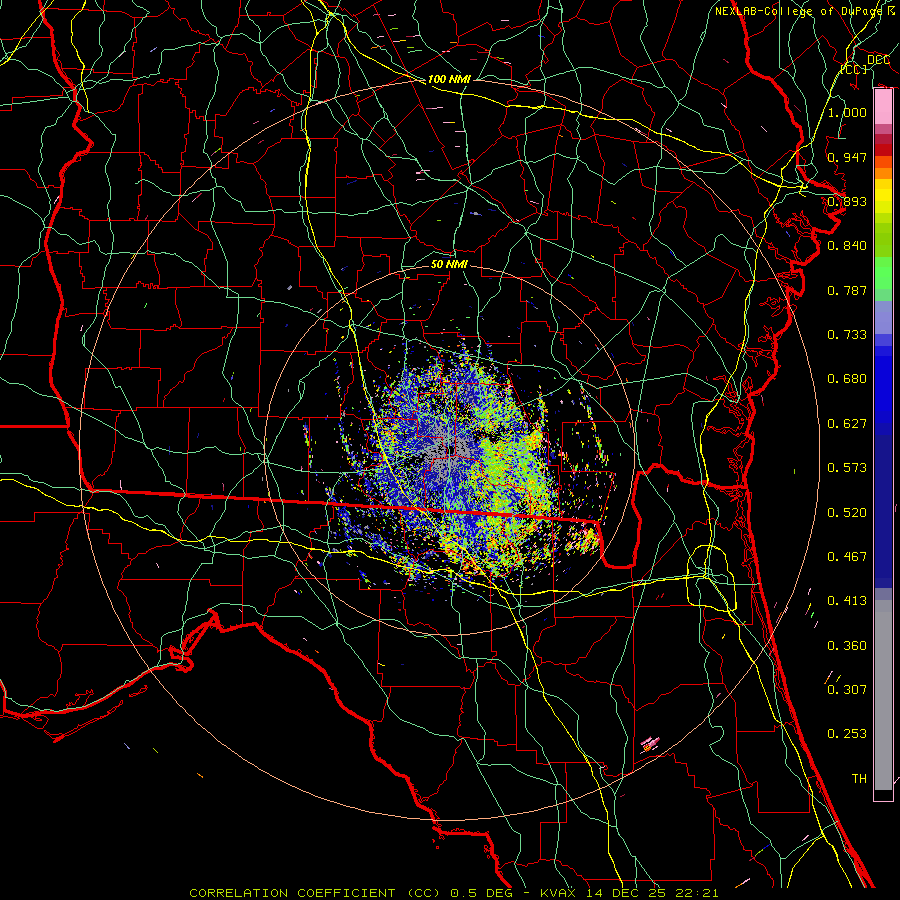Click the 50 NMI range ring label
Image resolution: width=900 pixels, height=900 pixels.
[449, 264]
